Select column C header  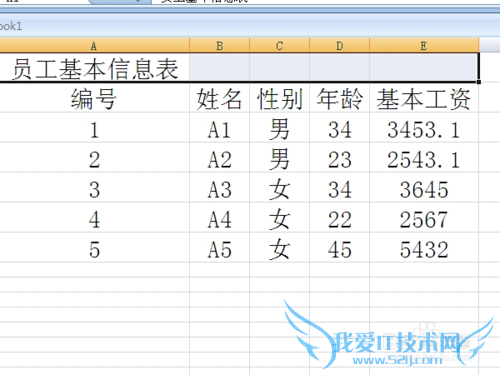point(279,45)
